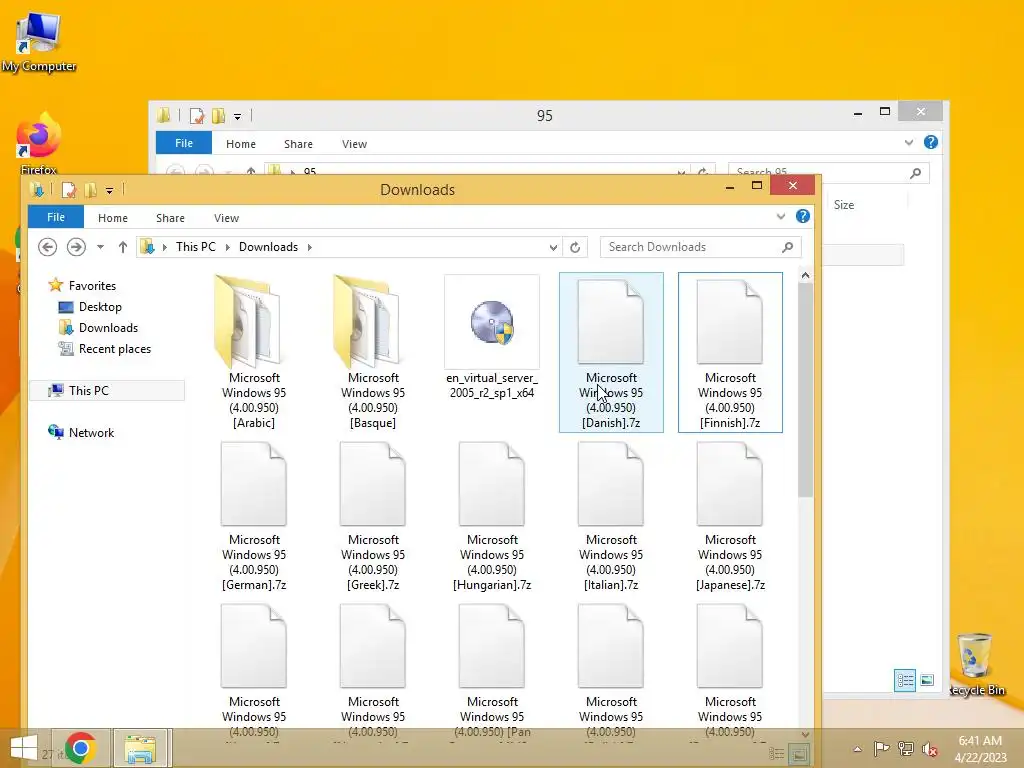This screenshot has width=1024, height=768.
Task: Open Help in the 95 window
Action: pos(931,142)
